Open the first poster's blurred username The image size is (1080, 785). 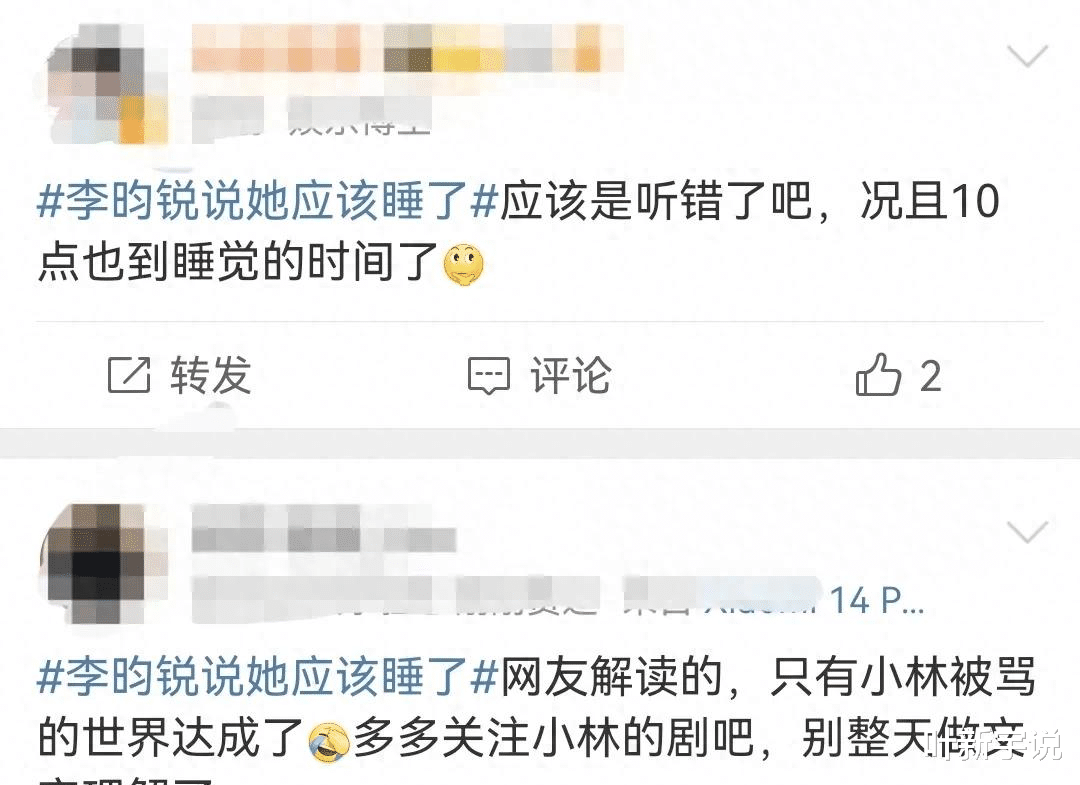408,49
